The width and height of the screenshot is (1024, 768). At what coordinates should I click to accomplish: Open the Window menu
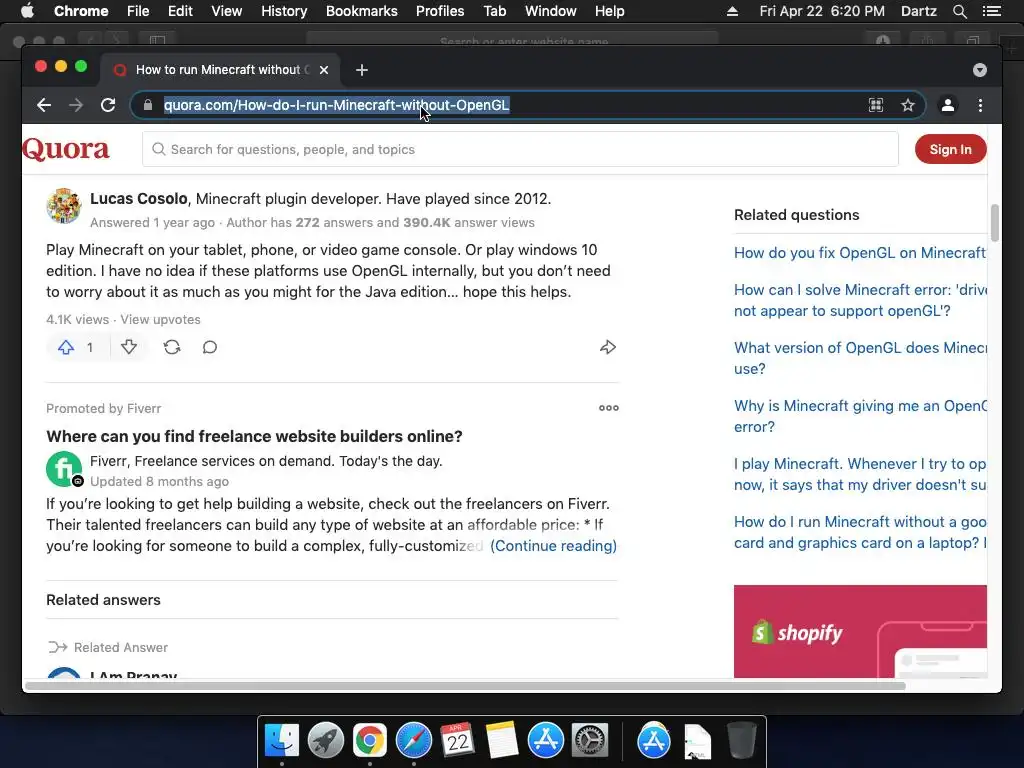click(551, 11)
